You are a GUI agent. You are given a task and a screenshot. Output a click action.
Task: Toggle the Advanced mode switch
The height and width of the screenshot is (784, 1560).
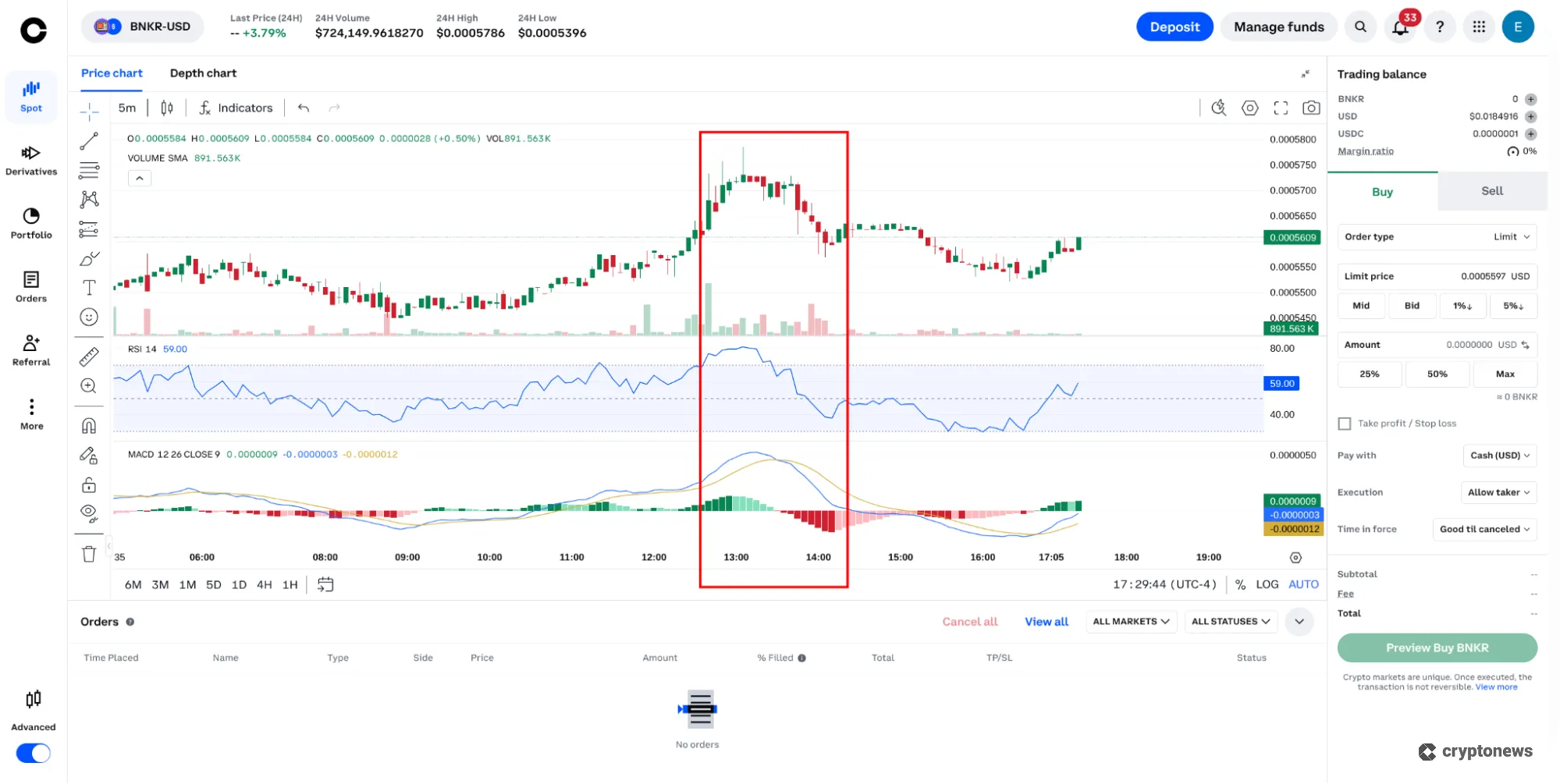point(34,753)
